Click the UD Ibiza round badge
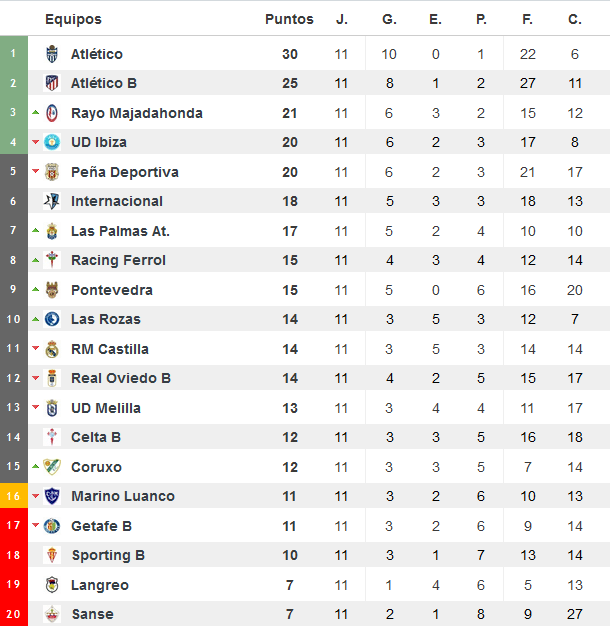 pyautogui.click(x=52, y=142)
